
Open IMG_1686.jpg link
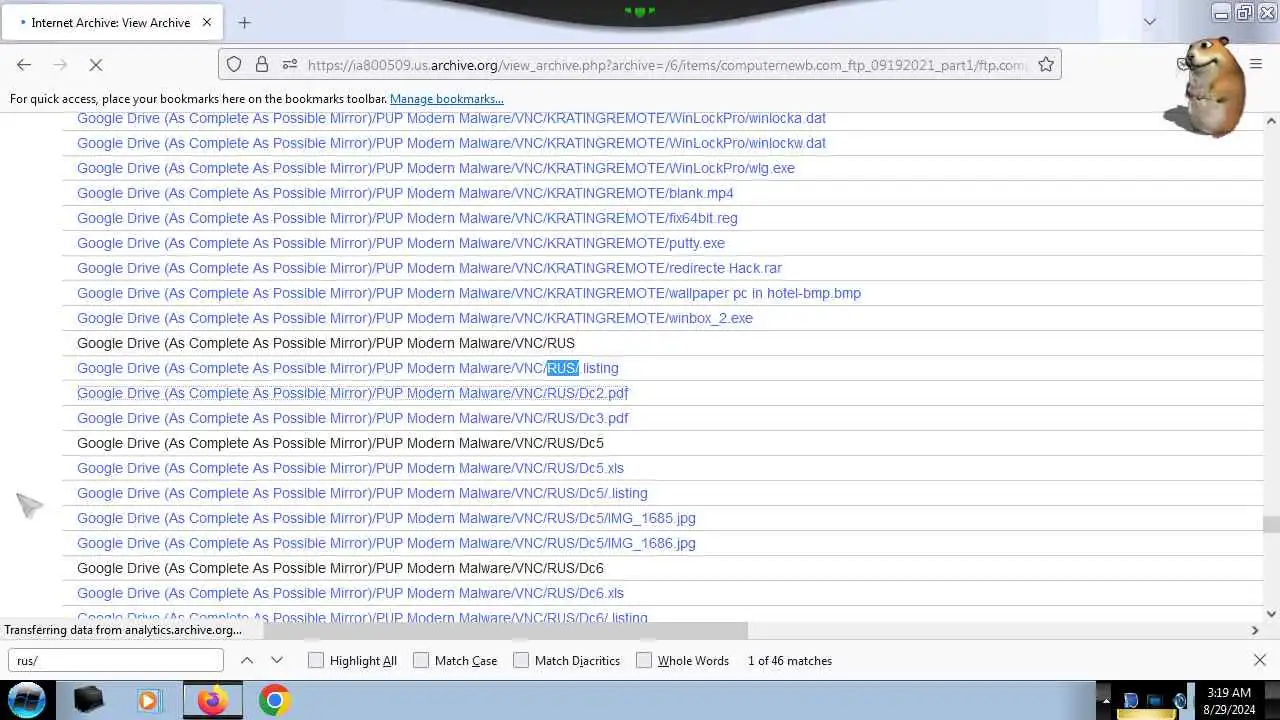[386, 543]
